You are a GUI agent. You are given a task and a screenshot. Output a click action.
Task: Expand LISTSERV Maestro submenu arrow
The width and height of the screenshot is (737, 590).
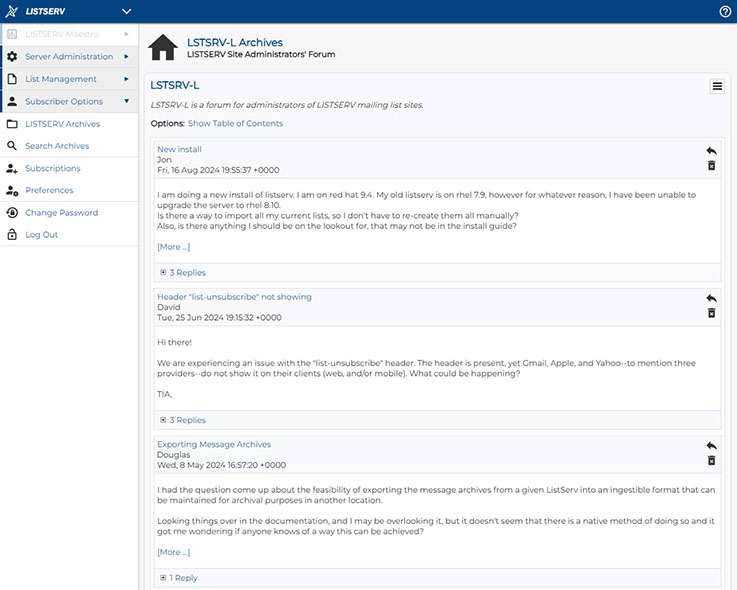[x=126, y=34]
